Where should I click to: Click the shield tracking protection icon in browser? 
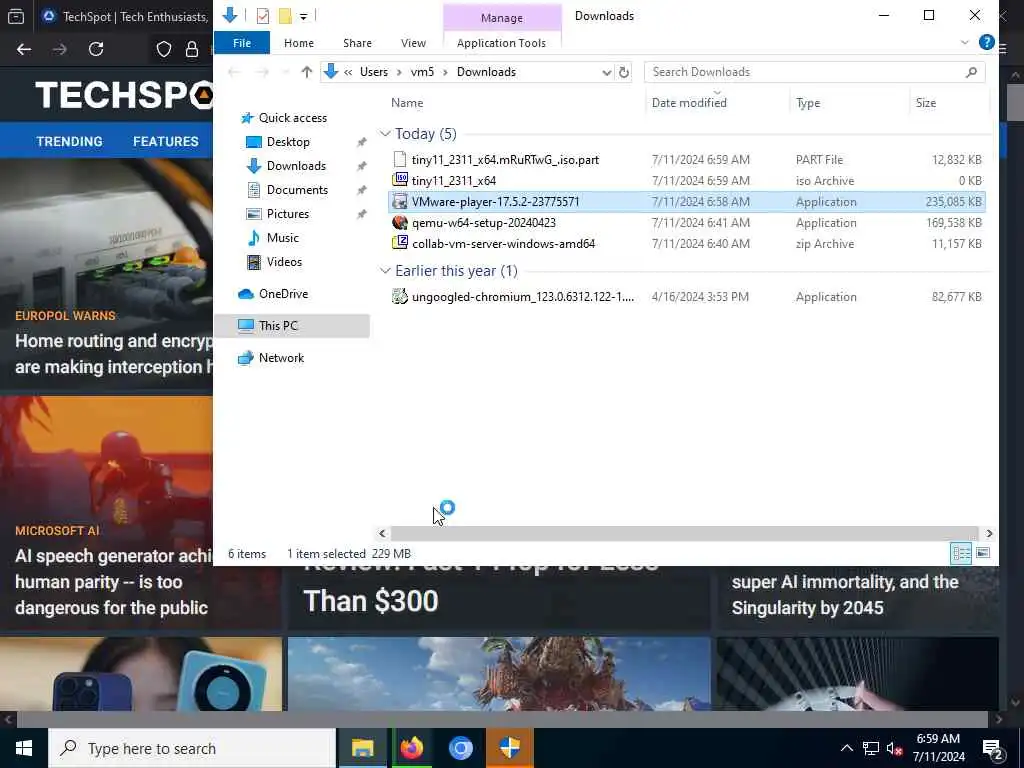[164, 49]
